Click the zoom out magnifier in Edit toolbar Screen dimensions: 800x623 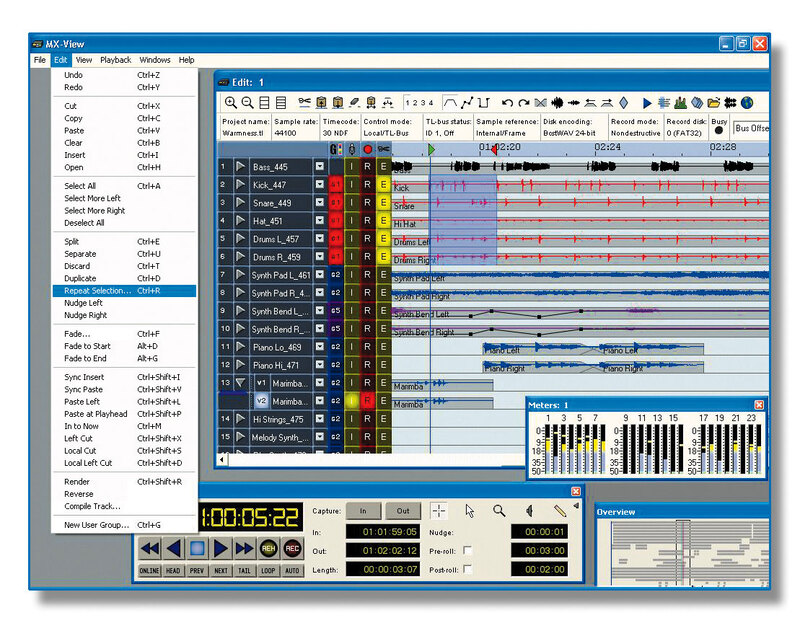point(247,103)
